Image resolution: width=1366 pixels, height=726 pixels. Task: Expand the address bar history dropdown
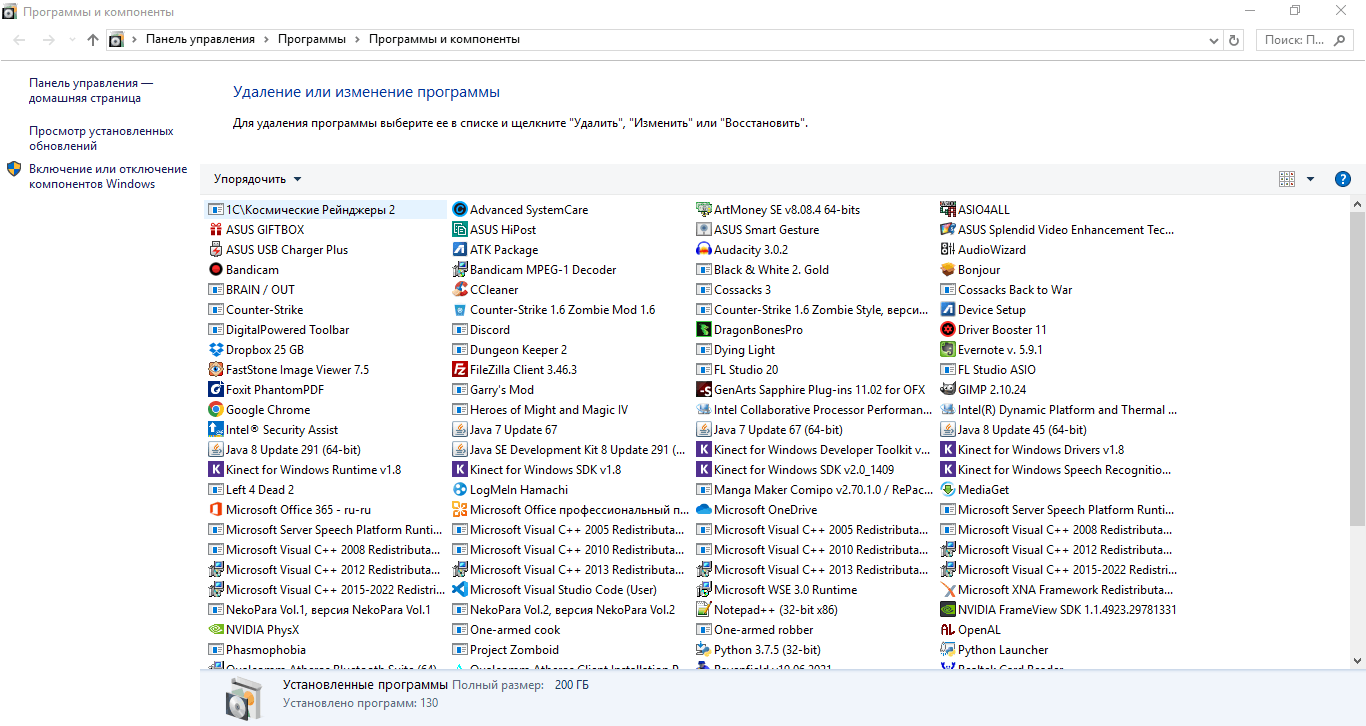1213,40
